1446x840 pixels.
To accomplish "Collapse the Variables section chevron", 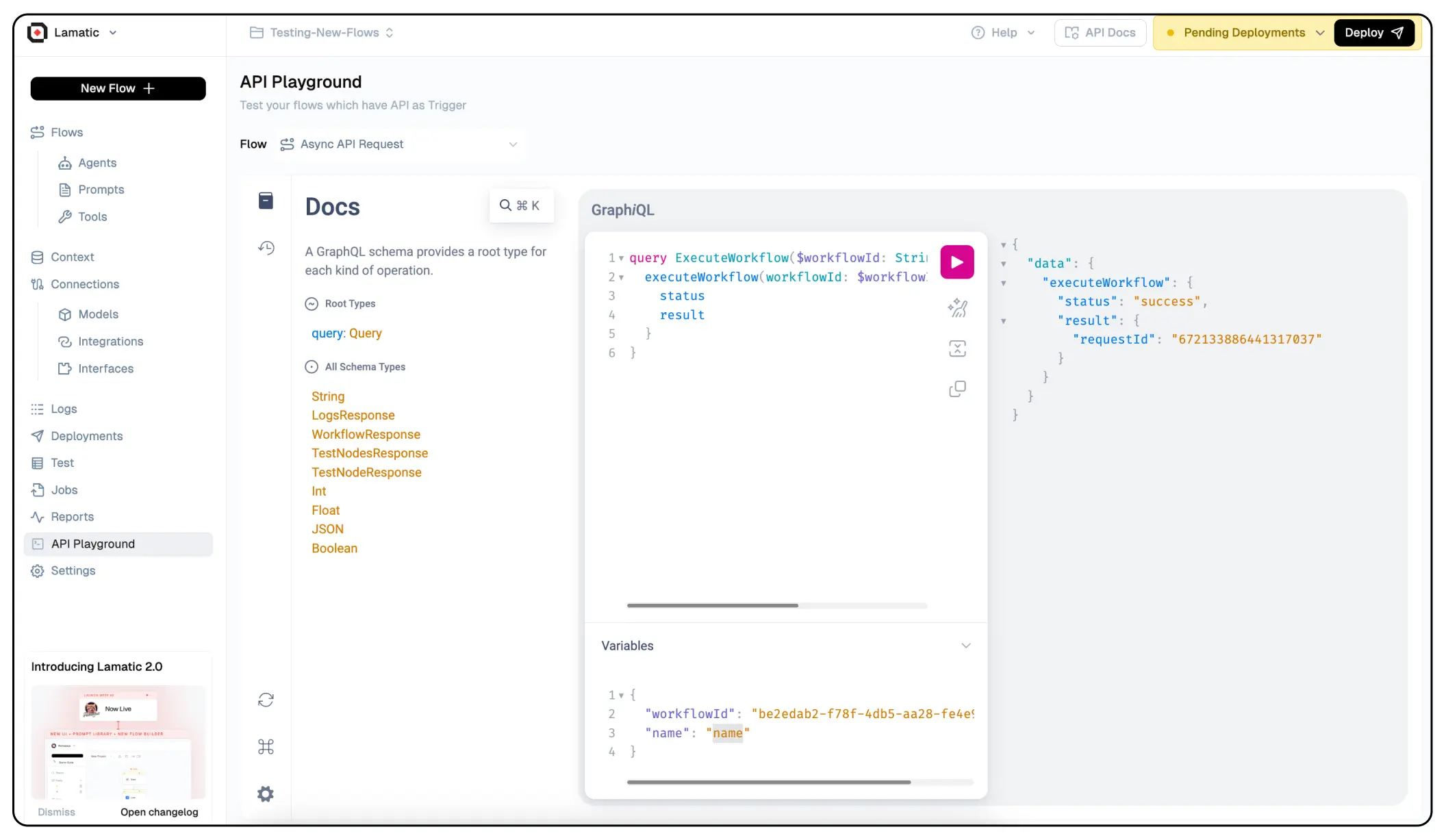I will (965, 646).
